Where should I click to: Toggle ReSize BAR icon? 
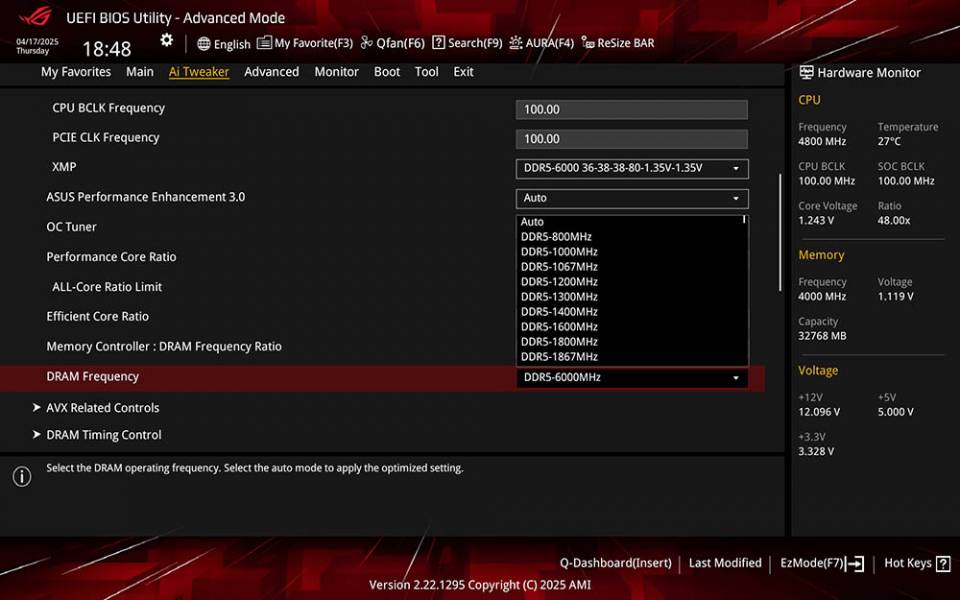coord(588,42)
